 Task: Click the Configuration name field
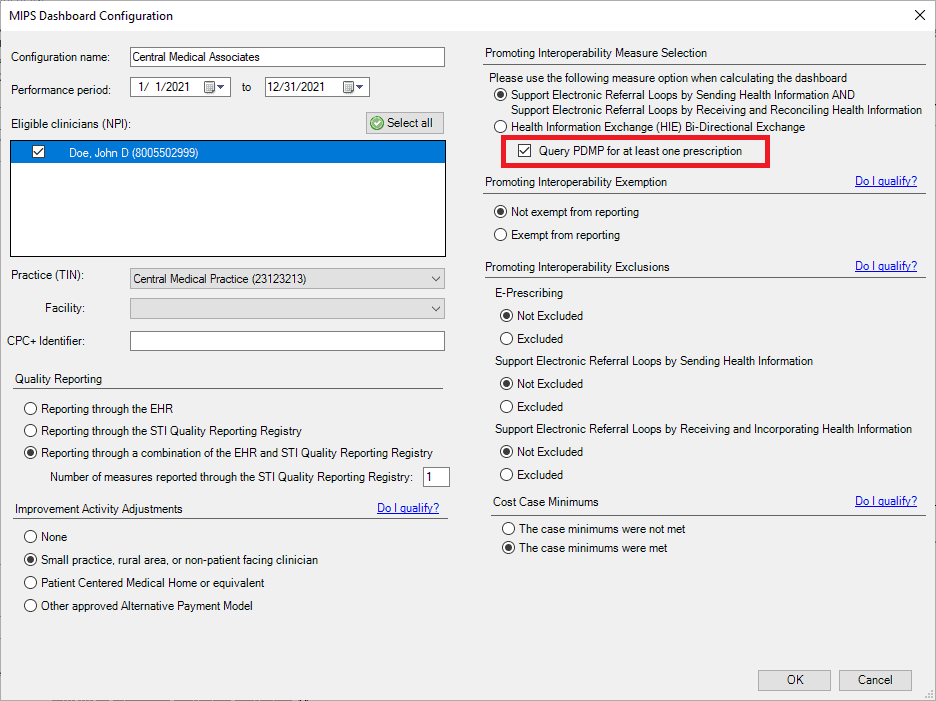click(287, 57)
